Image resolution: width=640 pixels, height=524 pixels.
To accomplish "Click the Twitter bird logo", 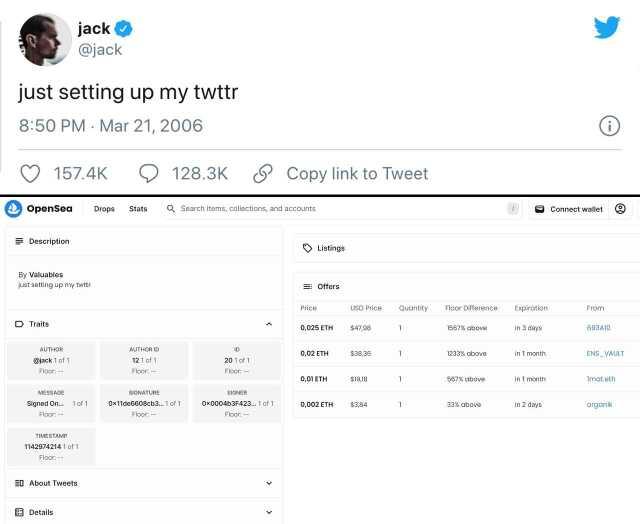I will click(x=606, y=27).
